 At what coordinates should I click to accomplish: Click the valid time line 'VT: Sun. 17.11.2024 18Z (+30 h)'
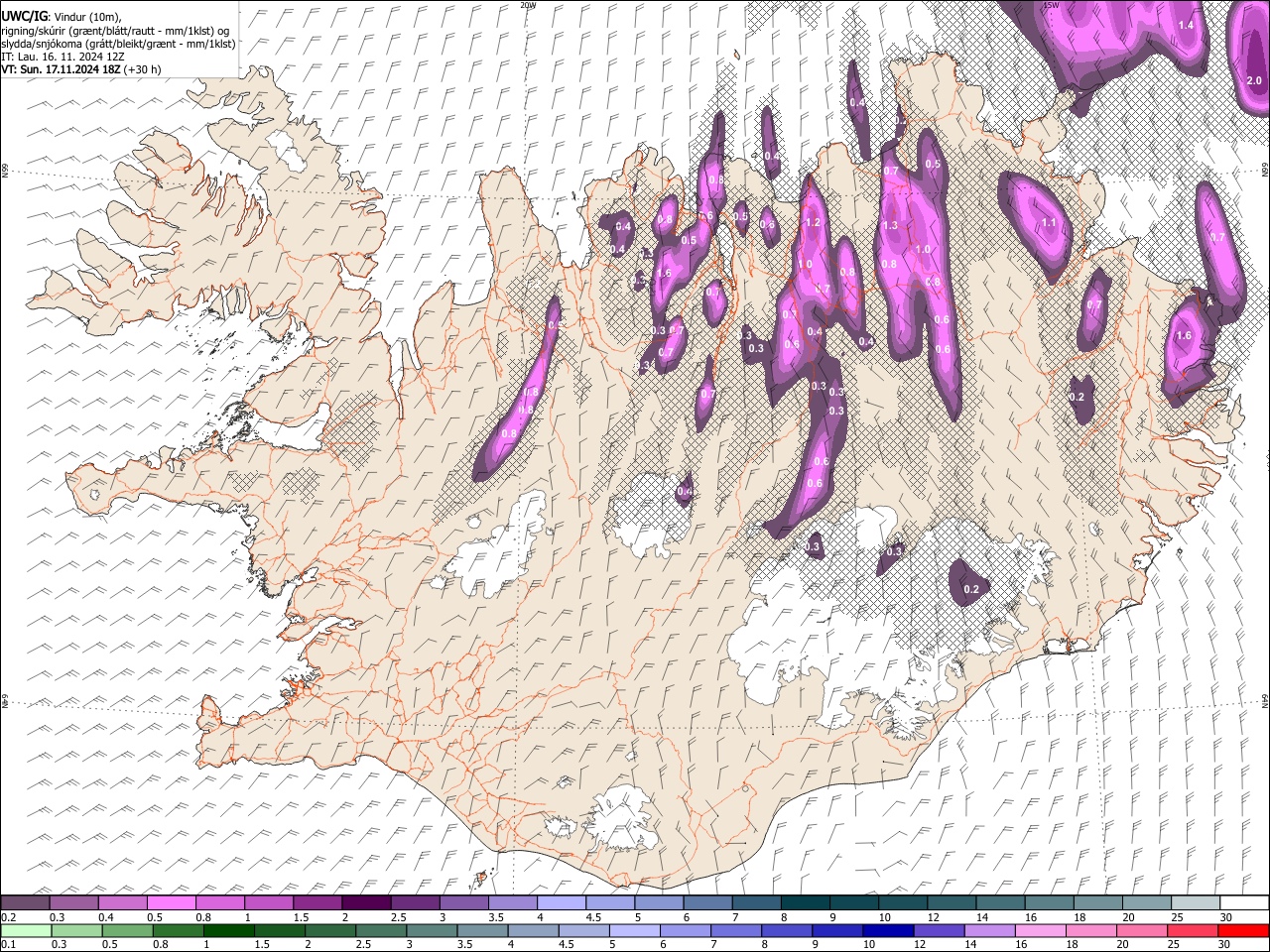coord(81,69)
